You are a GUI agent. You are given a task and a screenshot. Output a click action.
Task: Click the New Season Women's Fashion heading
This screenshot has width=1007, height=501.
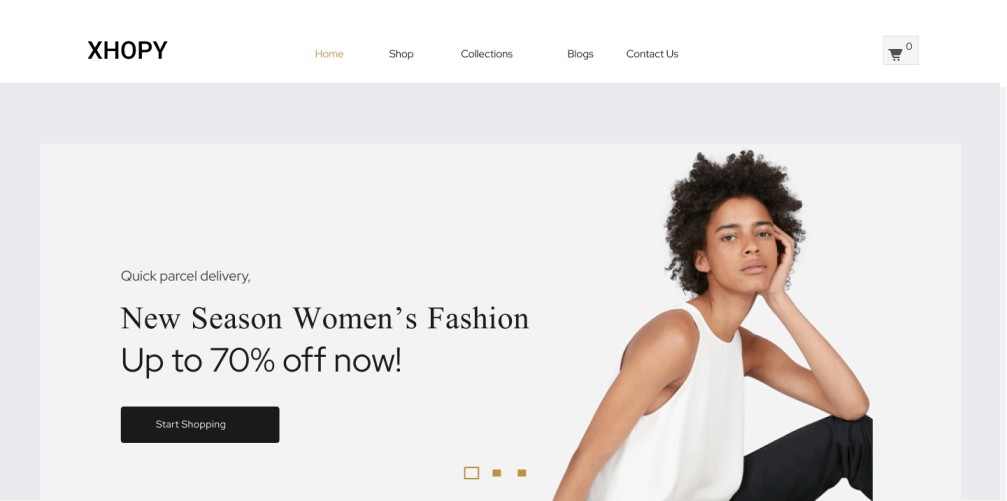click(325, 319)
